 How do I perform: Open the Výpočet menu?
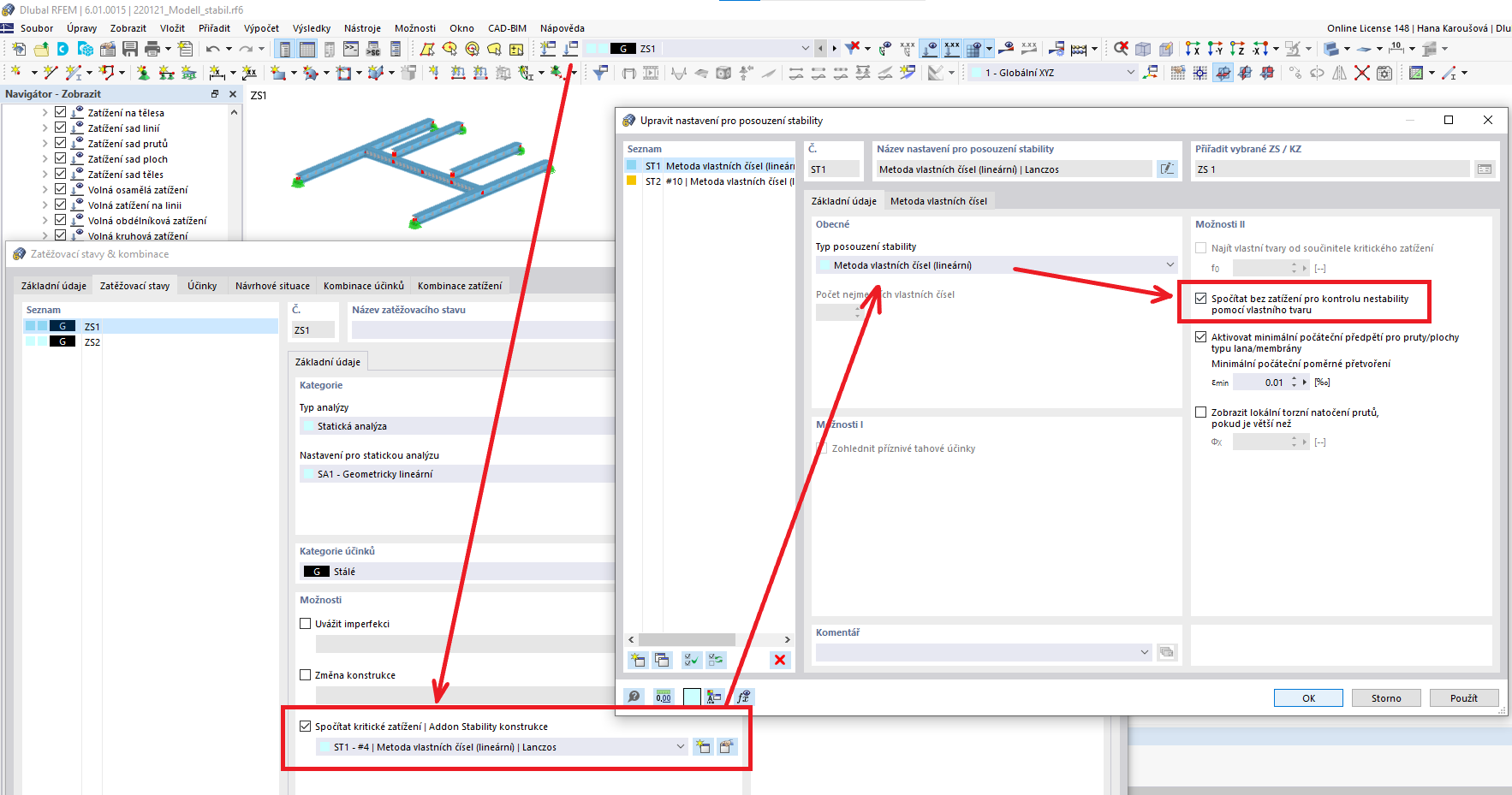point(261,27)
